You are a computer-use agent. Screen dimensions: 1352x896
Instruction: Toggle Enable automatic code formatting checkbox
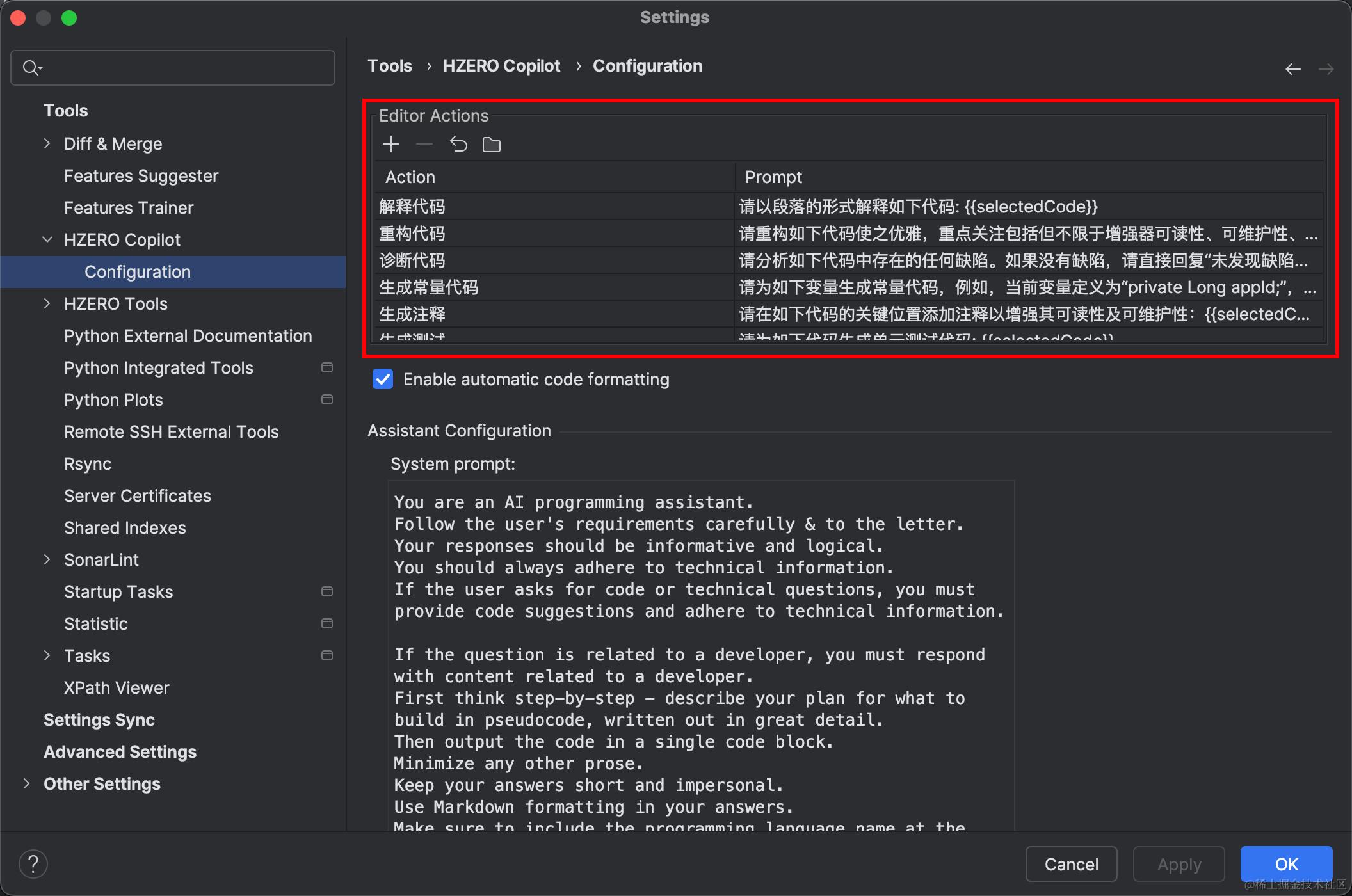click(383, 380)
